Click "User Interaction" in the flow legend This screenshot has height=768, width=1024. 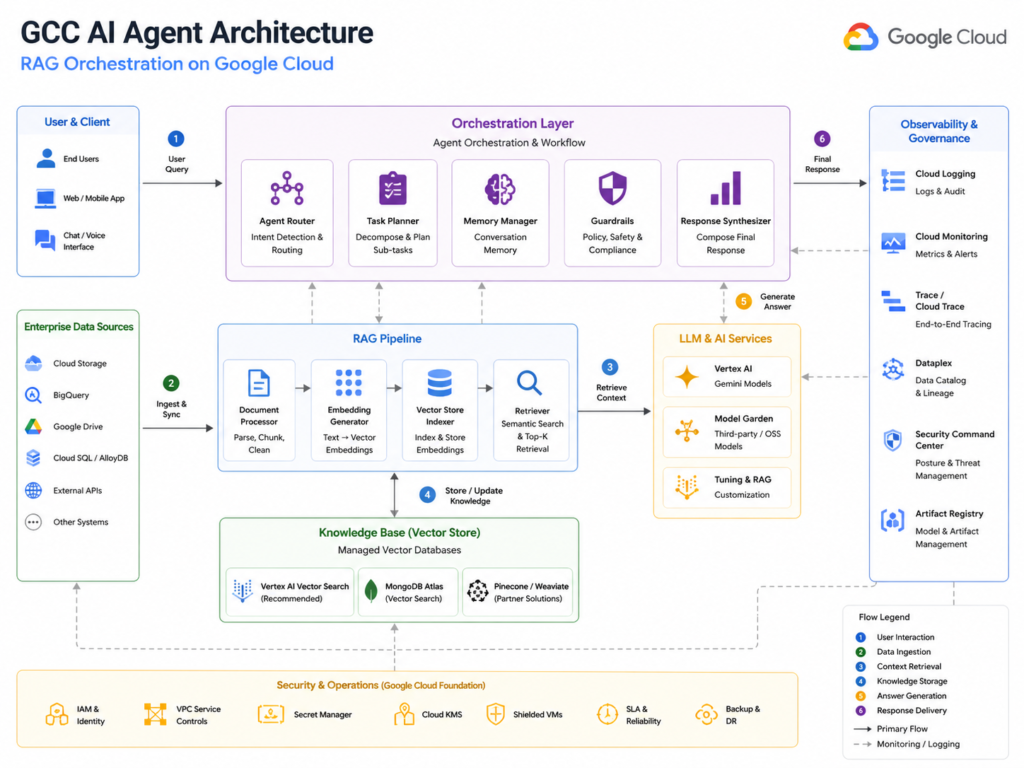[905, 637]
